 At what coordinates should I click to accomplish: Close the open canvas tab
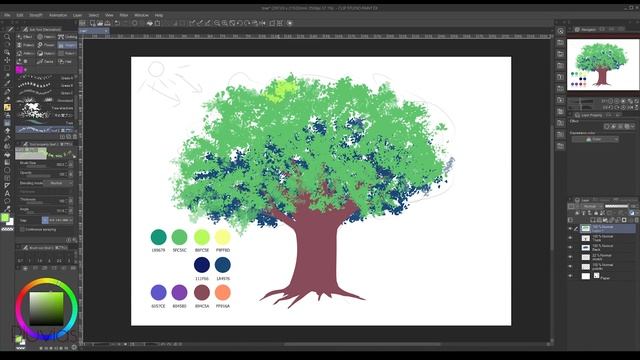(106, 31)
